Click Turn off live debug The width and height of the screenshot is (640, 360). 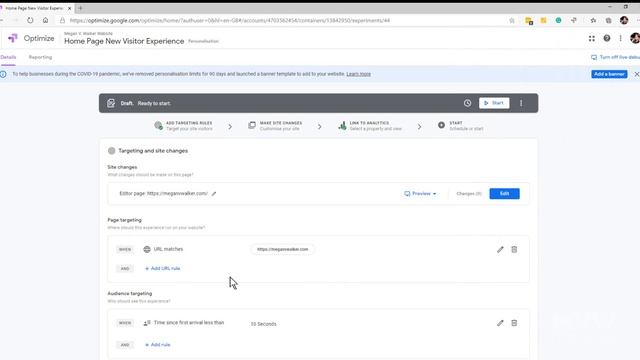(x=615, y=57)
